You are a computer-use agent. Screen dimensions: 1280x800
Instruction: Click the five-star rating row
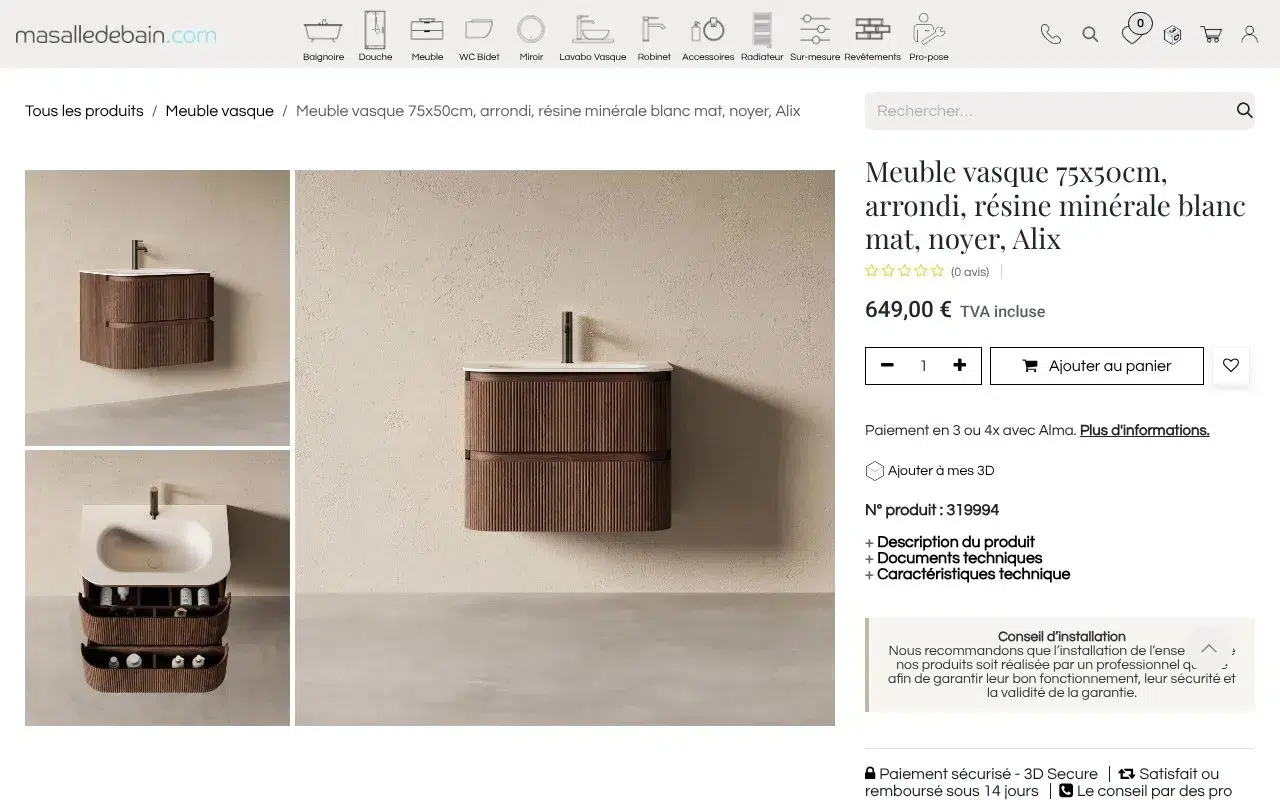click(904, 271)
